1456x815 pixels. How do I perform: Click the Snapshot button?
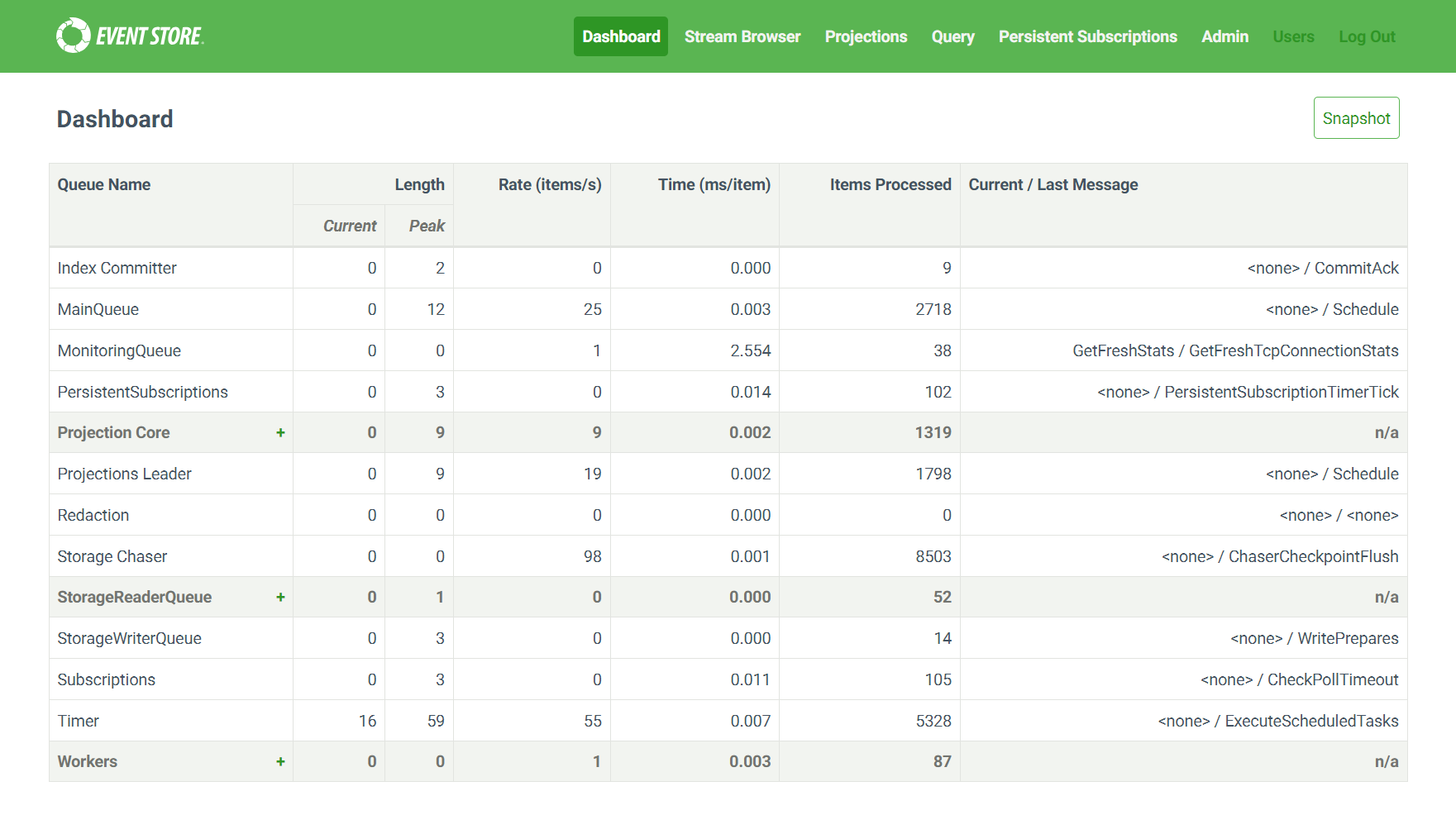(1356, 117)
